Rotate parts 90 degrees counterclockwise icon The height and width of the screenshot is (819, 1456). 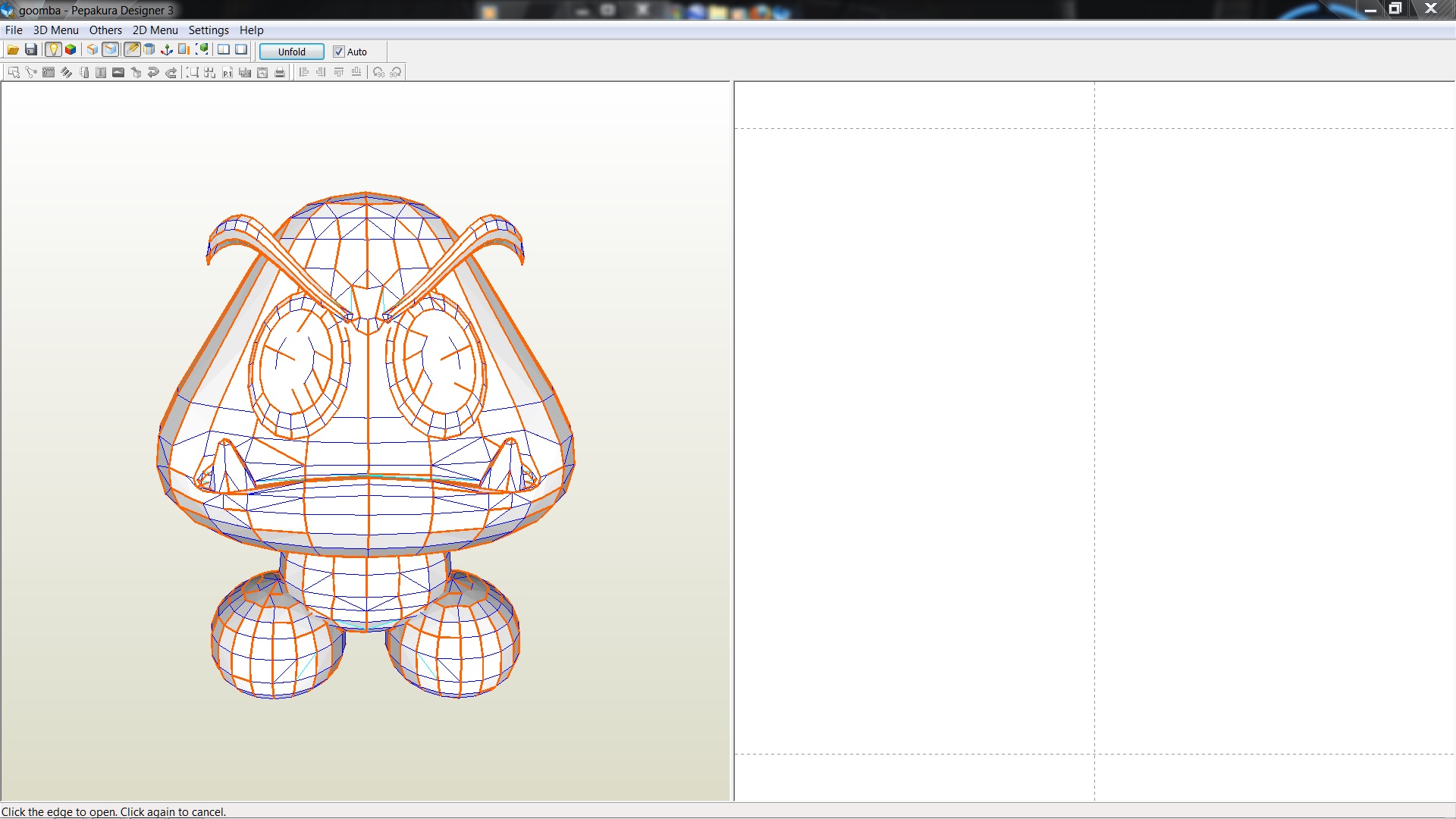coord(378,73)
